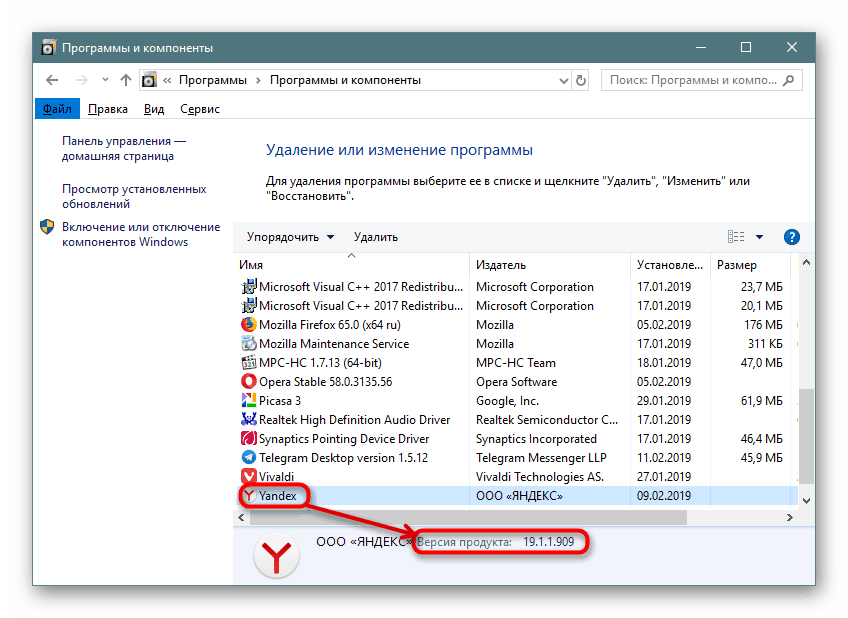The image size is (848, 618).
Task: Select the Picasa 3 icon
Action: [x=248, y=401]
